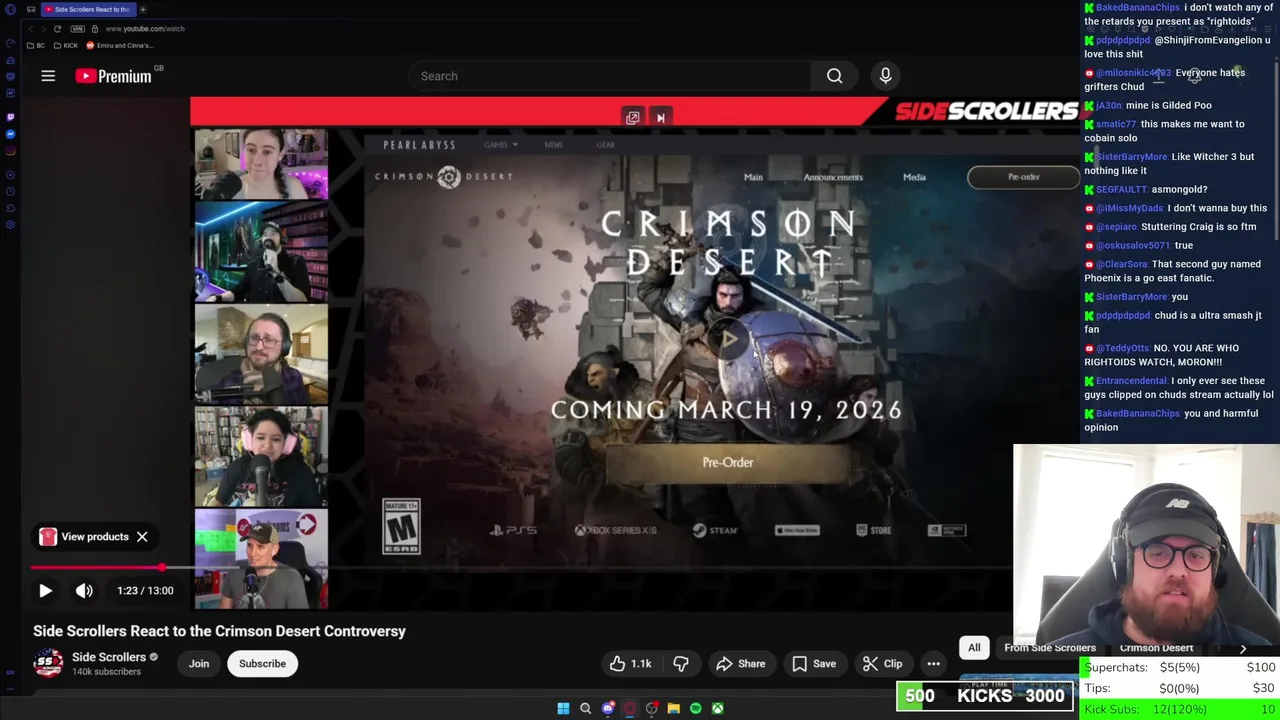Open Messenger in the browser sidebar
Screen dimensions: 1280x720
[10, 134]
